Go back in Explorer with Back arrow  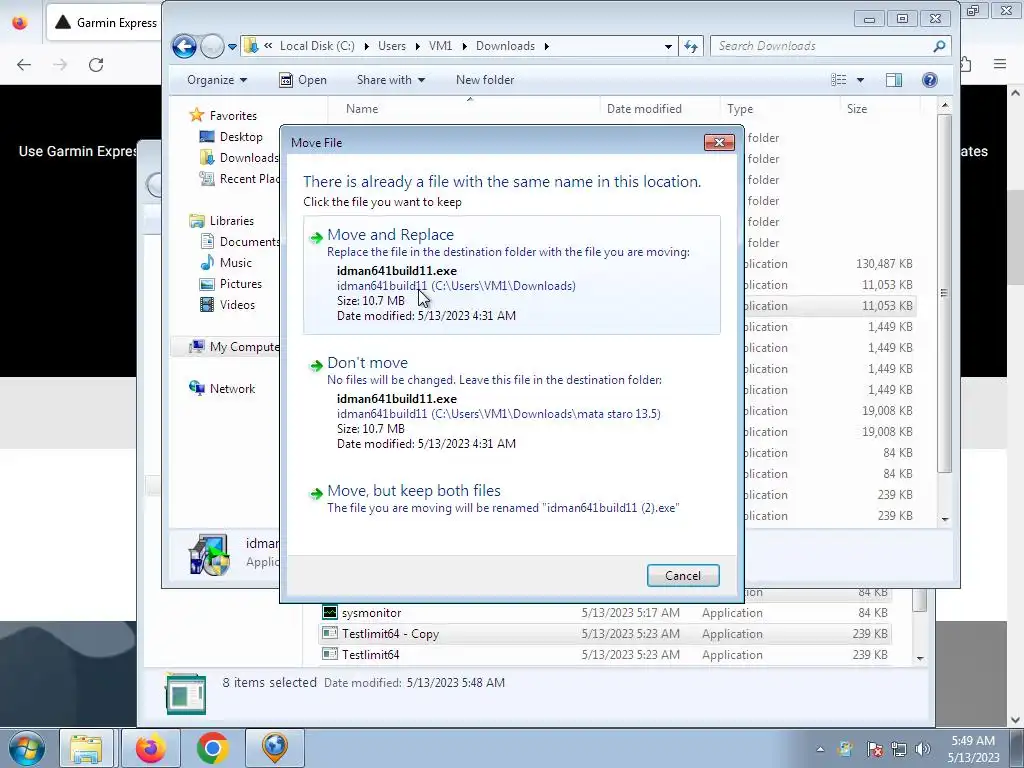pyautogui.click(x=184, y=46)
